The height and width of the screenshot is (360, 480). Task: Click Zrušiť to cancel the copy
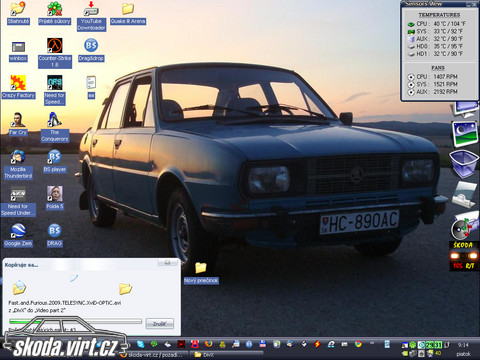[x=160, y=324]
